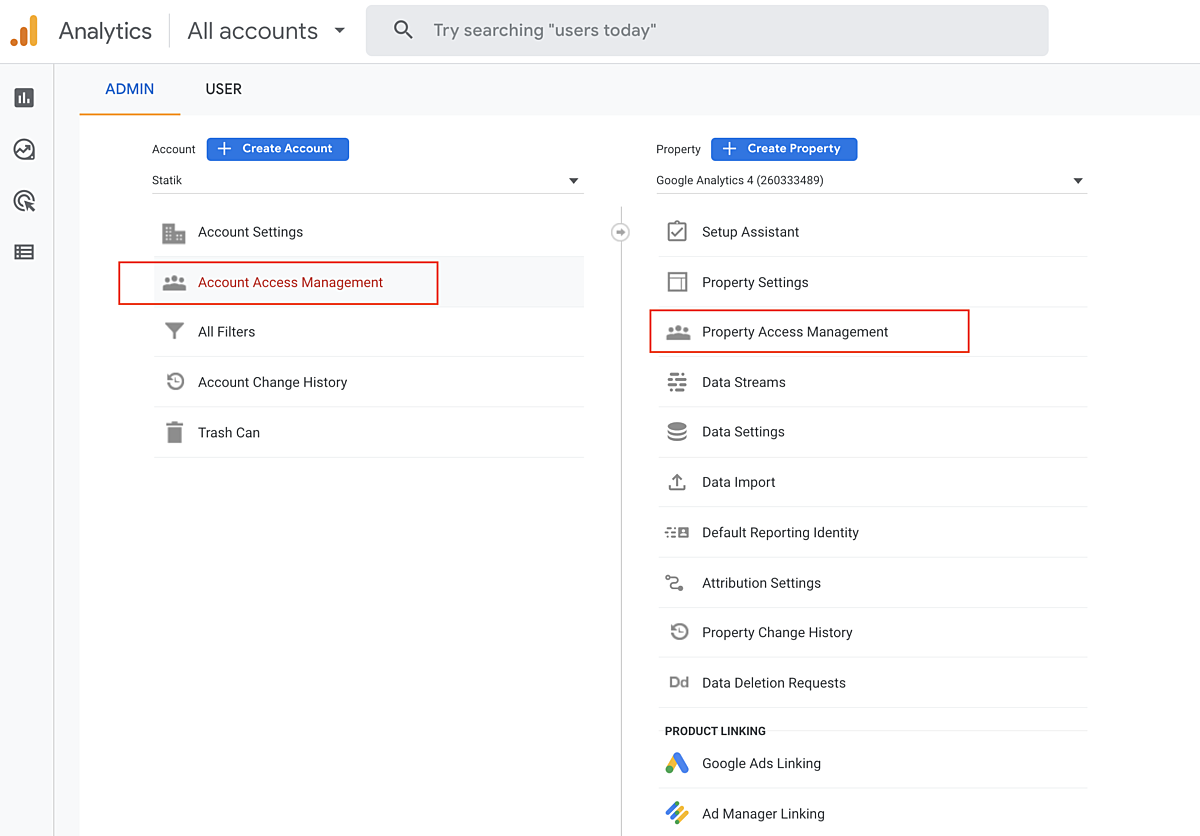Click the Google Analytics logo icon
This screenshot has height=836, width=1200.
[24, 31]
